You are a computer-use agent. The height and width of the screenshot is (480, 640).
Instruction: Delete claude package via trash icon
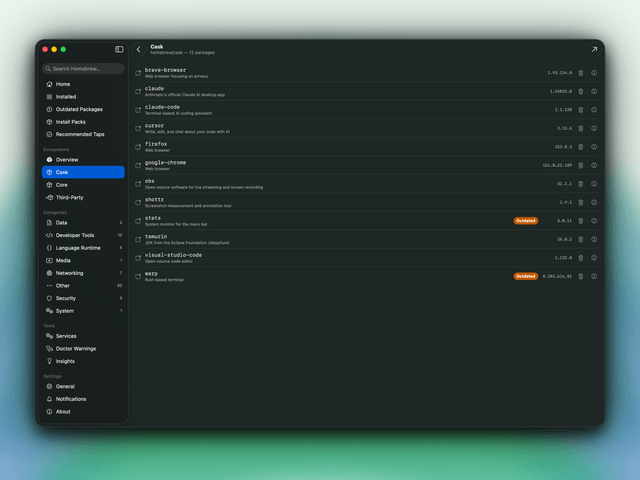pos(581,91)
